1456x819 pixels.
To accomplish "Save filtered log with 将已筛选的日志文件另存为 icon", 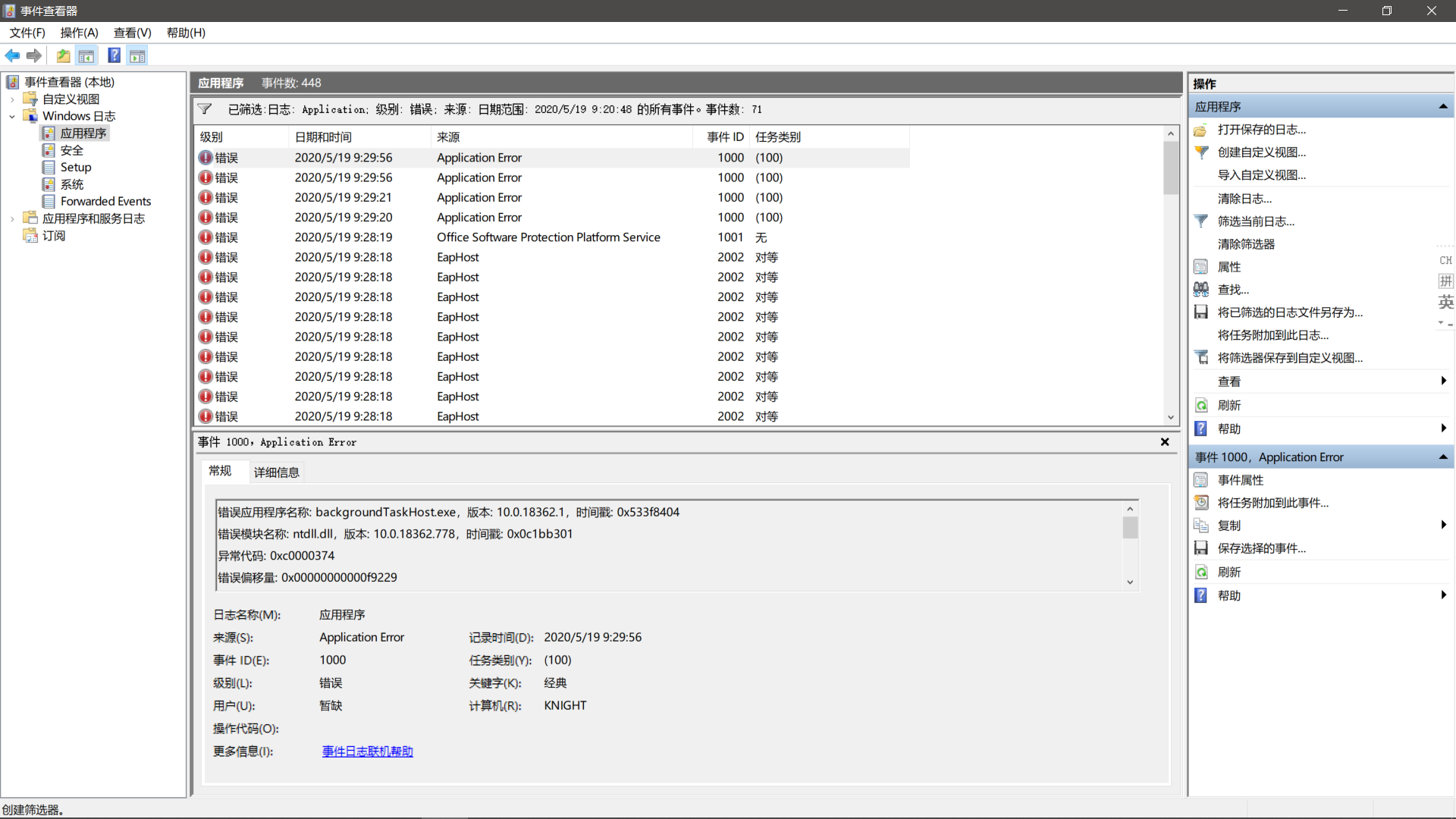I will [x=1202, y=312].
